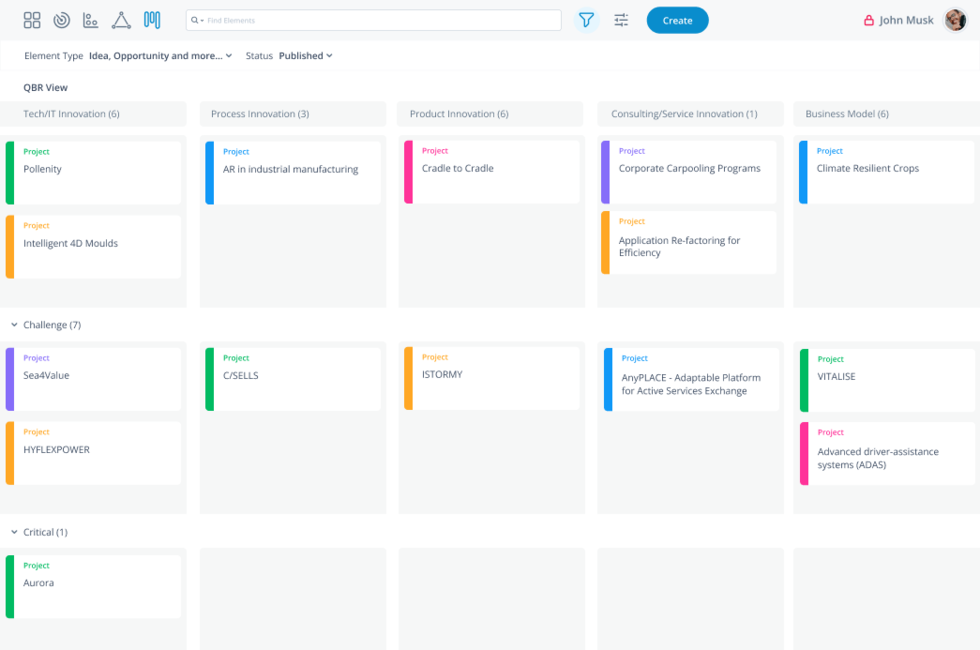
Task: Open John Musk's profile avatar
Action: 955,20
